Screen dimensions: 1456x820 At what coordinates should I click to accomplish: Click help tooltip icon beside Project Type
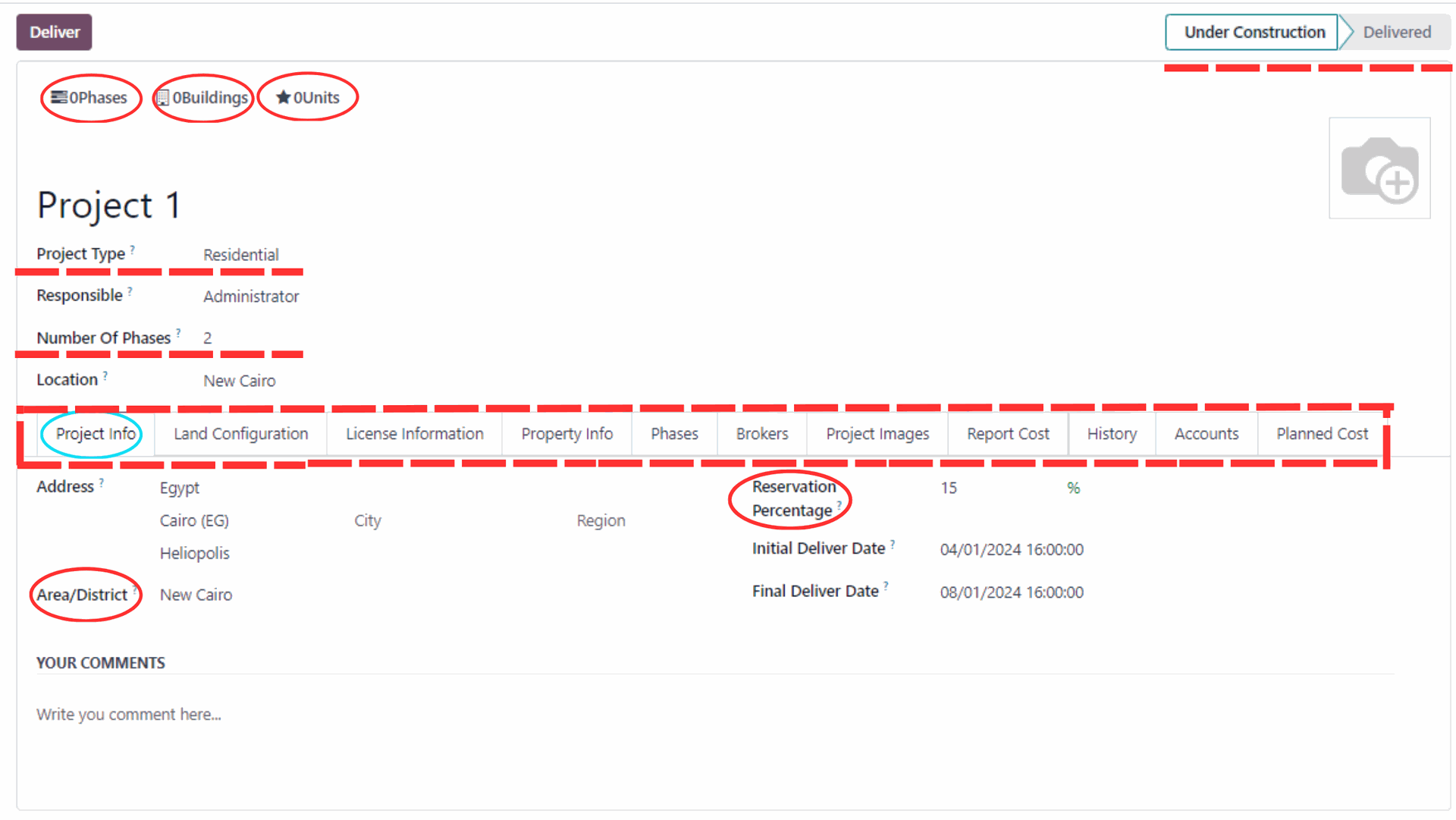tap(133, 249)
